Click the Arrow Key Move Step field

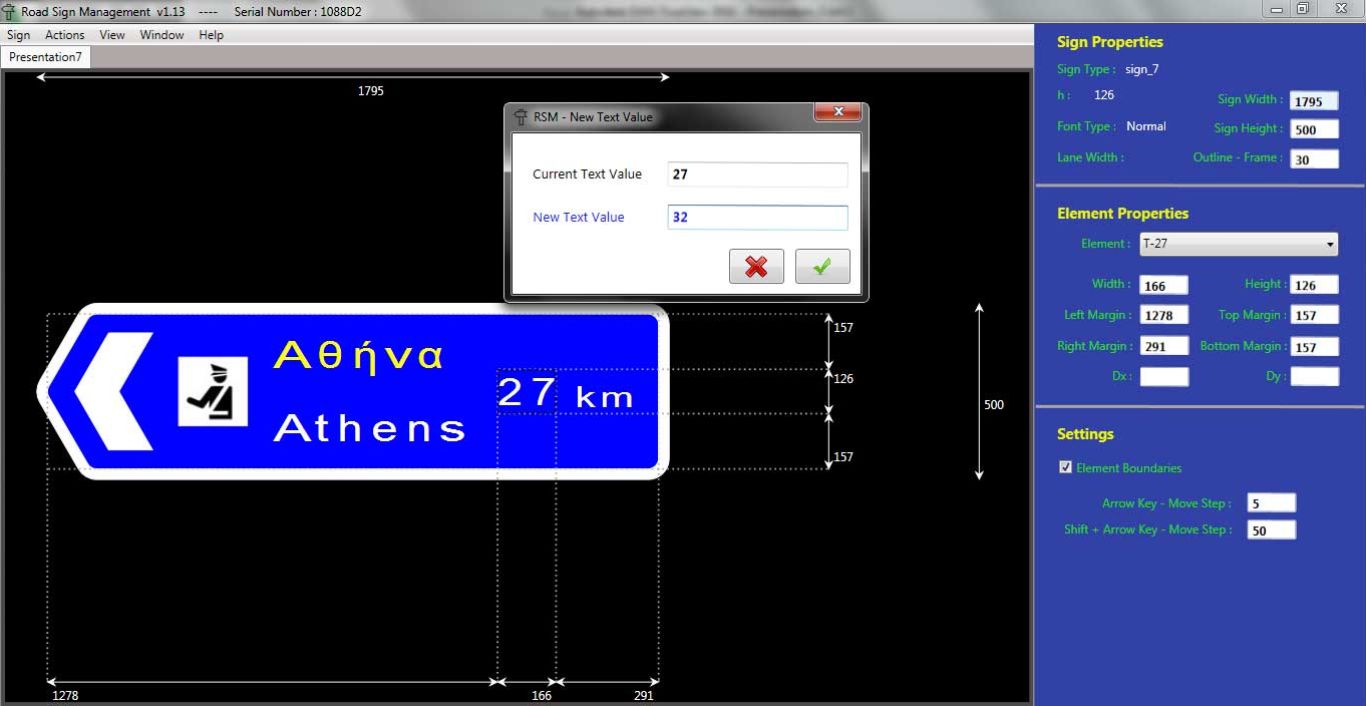click(x=1271, y=504)
